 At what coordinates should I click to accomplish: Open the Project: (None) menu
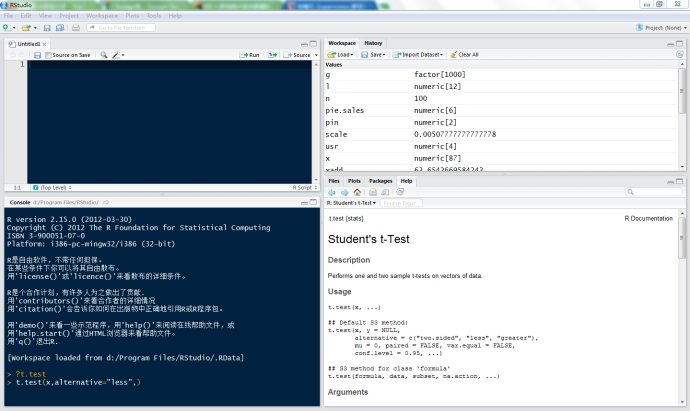(661, 28)
